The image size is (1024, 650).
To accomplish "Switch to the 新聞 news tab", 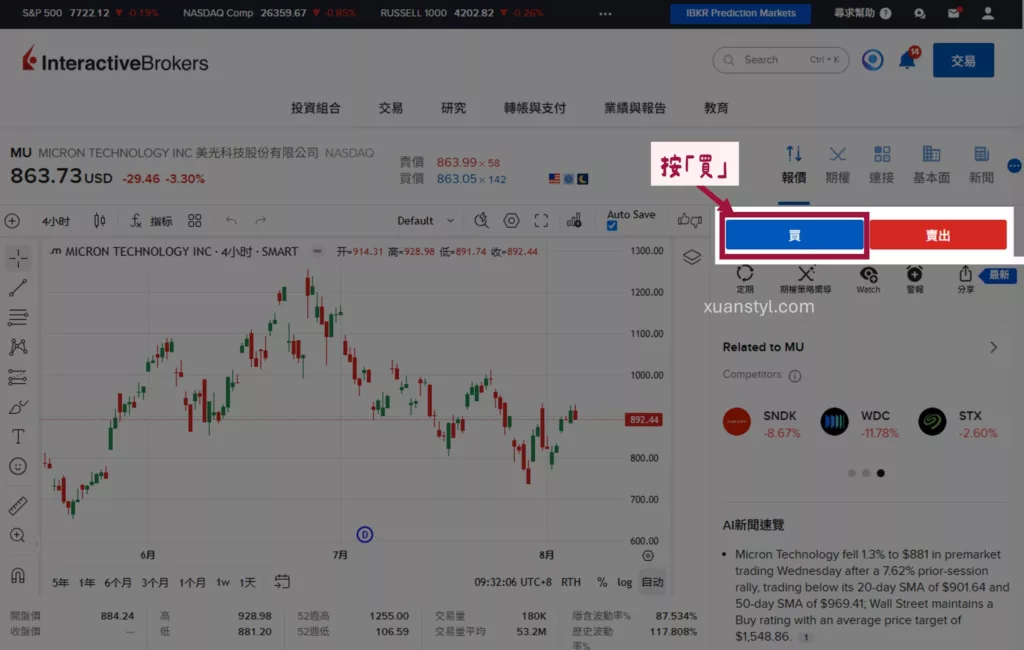I will click(981, 165).
